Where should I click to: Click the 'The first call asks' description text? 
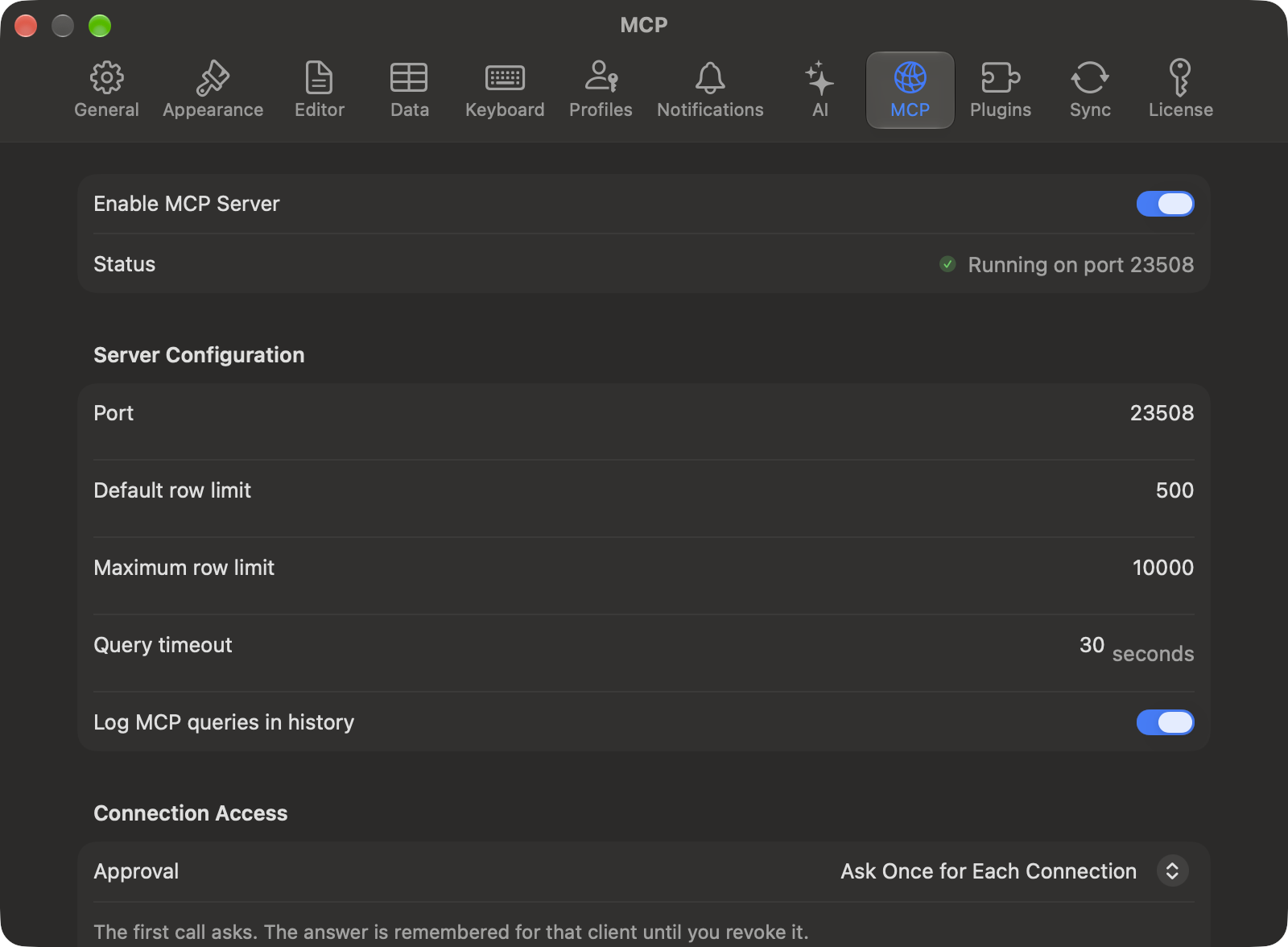click(x=451, y=932)
